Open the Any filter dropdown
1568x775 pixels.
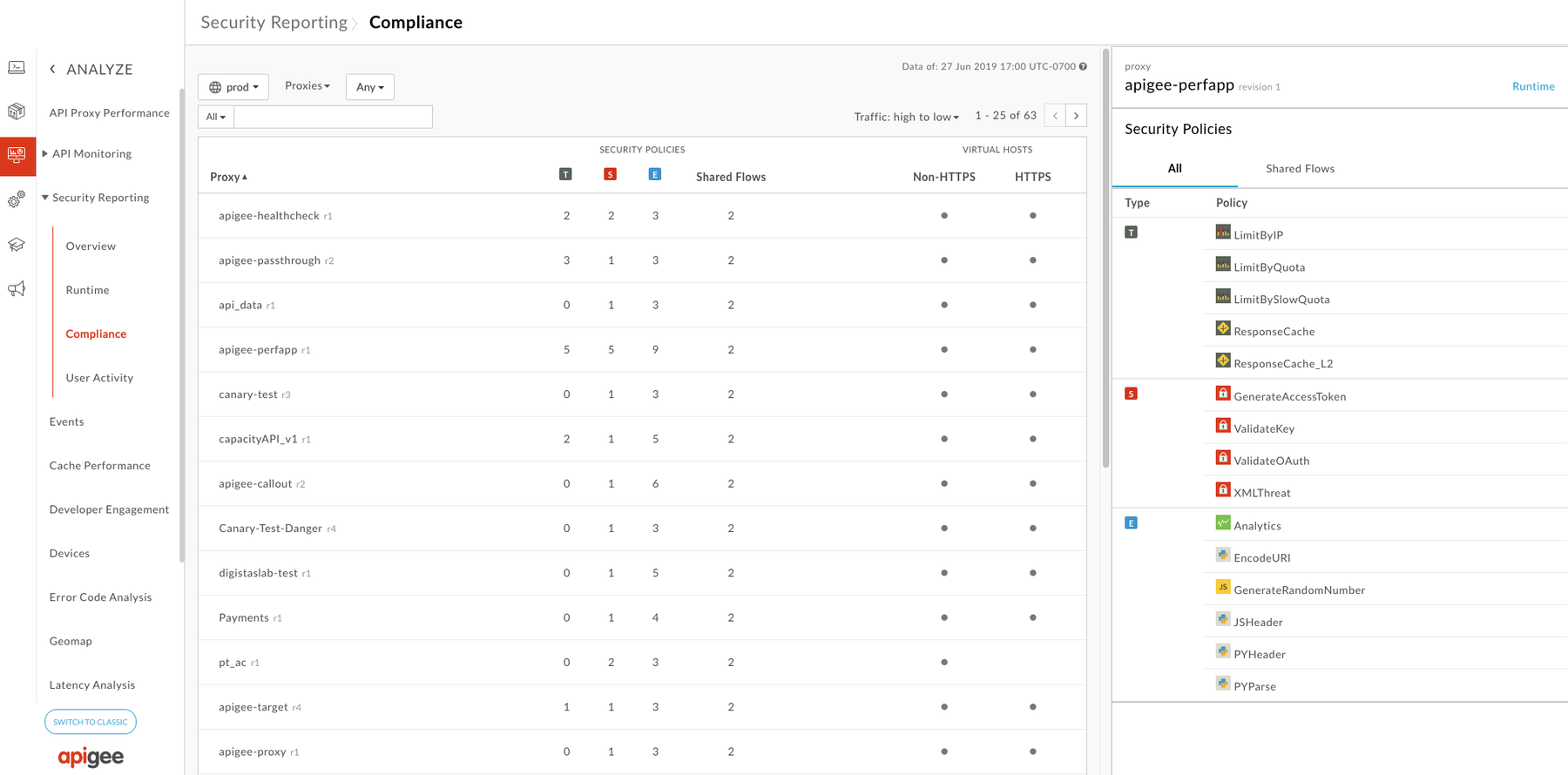click(370, 87)
